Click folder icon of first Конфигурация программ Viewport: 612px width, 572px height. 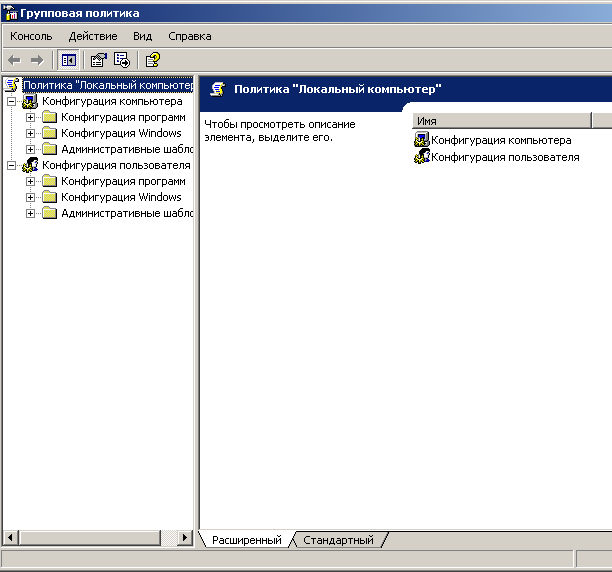click(x=50, y=117)
